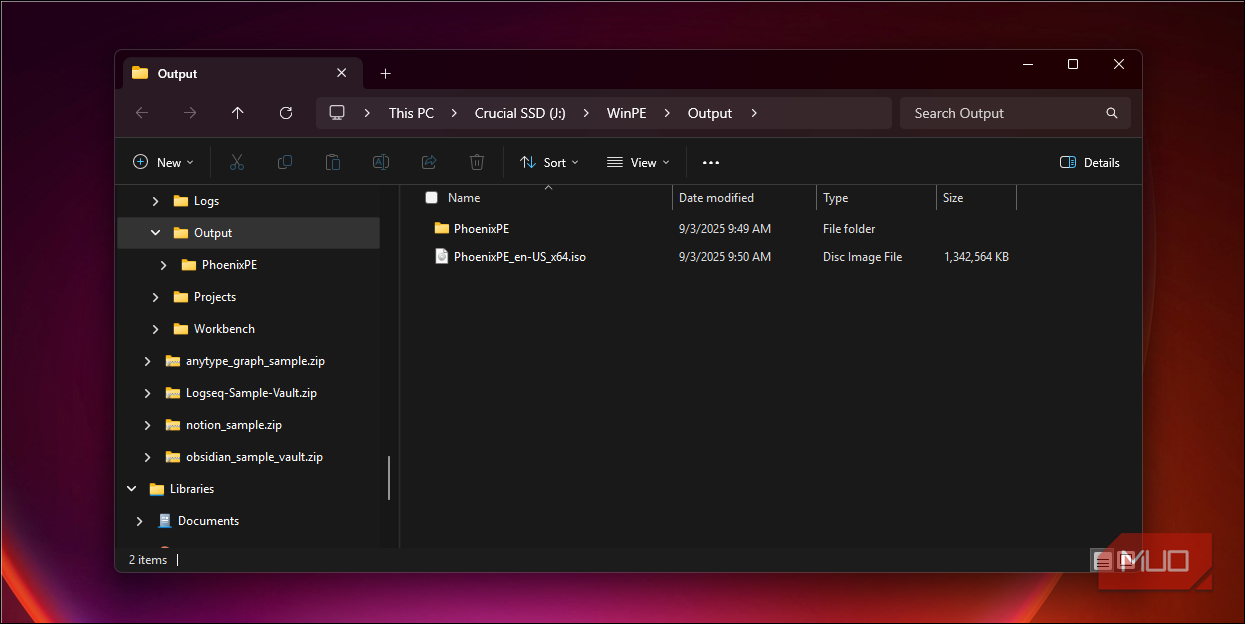This screenshot has width=1245, height=624.
Task: Click the PhoenixPE folder icon in file list
Action: (x=441, y=228)
